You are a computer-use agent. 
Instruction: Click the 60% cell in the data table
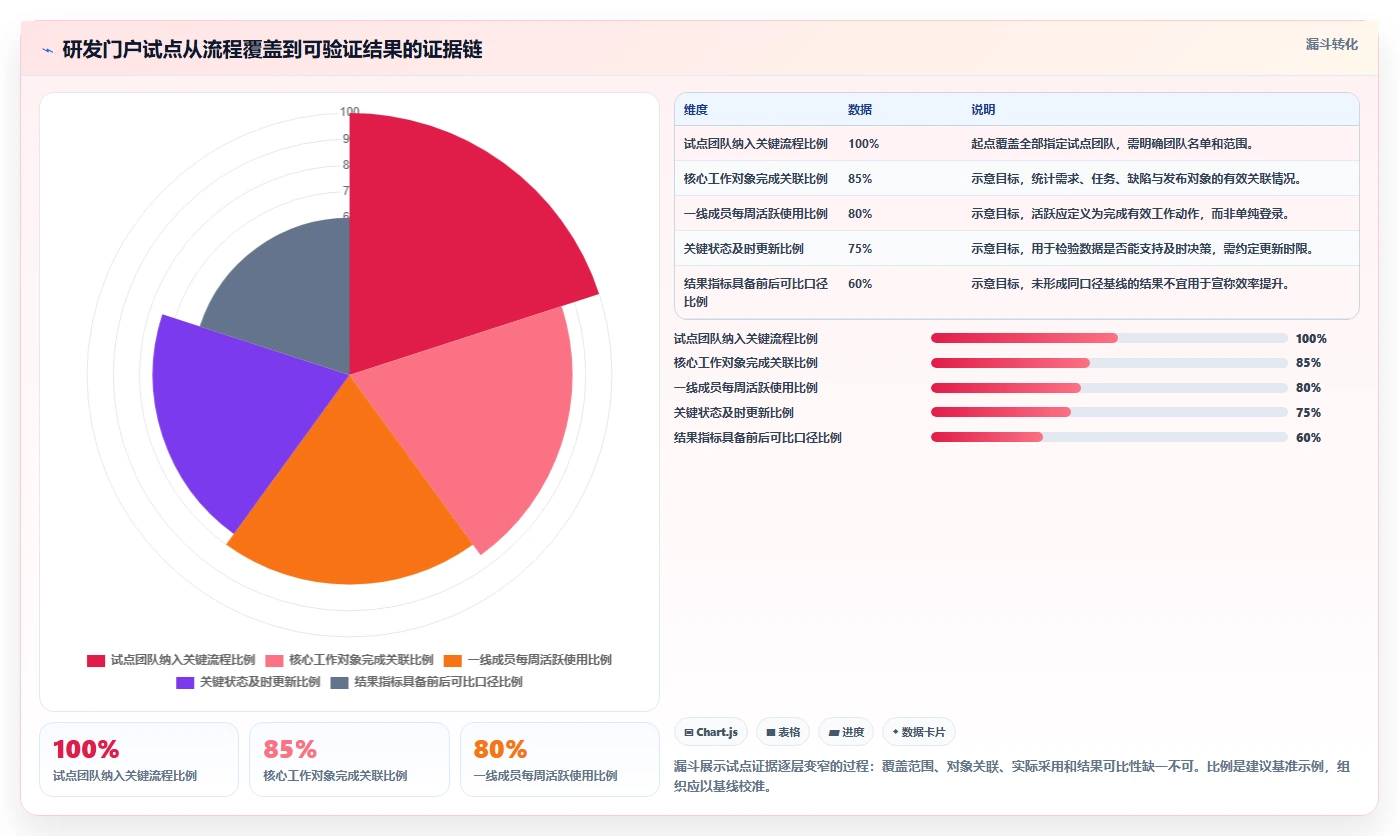tap(860, 284)
